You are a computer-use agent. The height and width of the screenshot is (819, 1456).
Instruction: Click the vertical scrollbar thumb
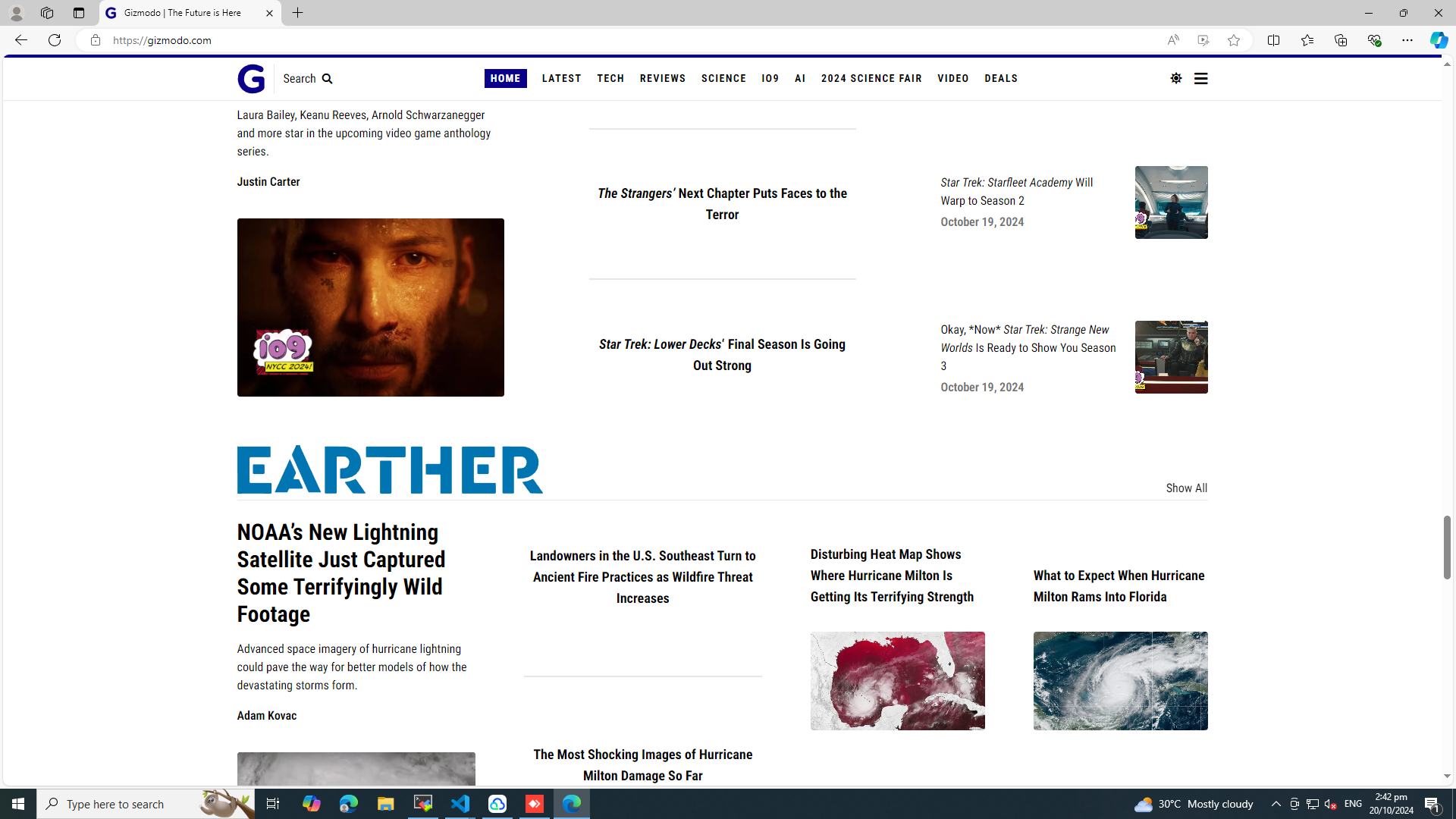[x=1447, y=548]
